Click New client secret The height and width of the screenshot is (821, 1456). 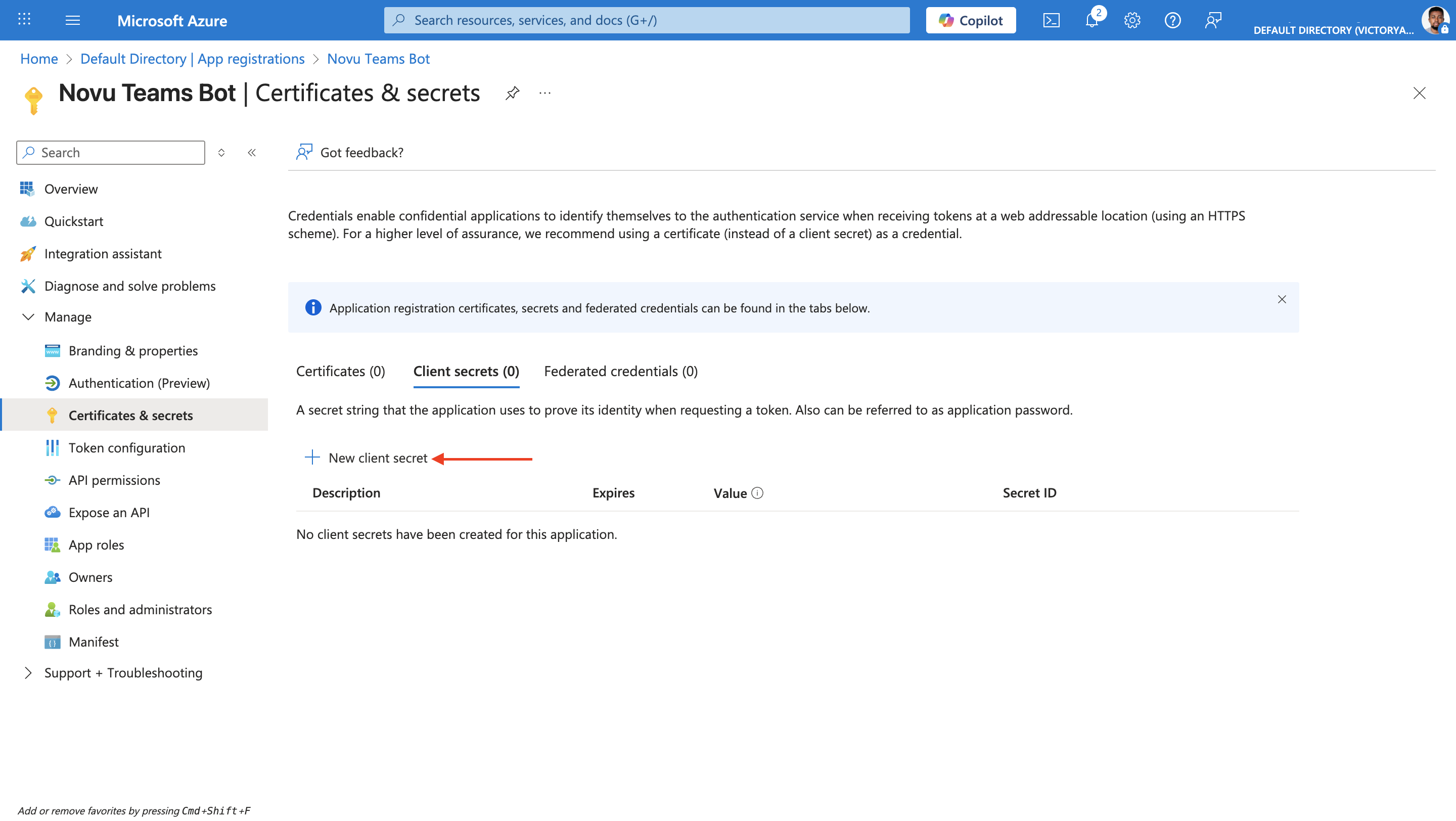tap(366, 458)
